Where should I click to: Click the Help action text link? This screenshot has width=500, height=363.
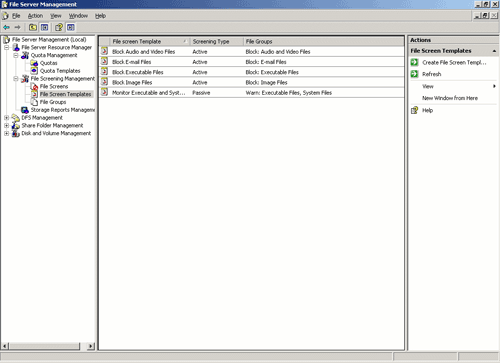(428, 110)
